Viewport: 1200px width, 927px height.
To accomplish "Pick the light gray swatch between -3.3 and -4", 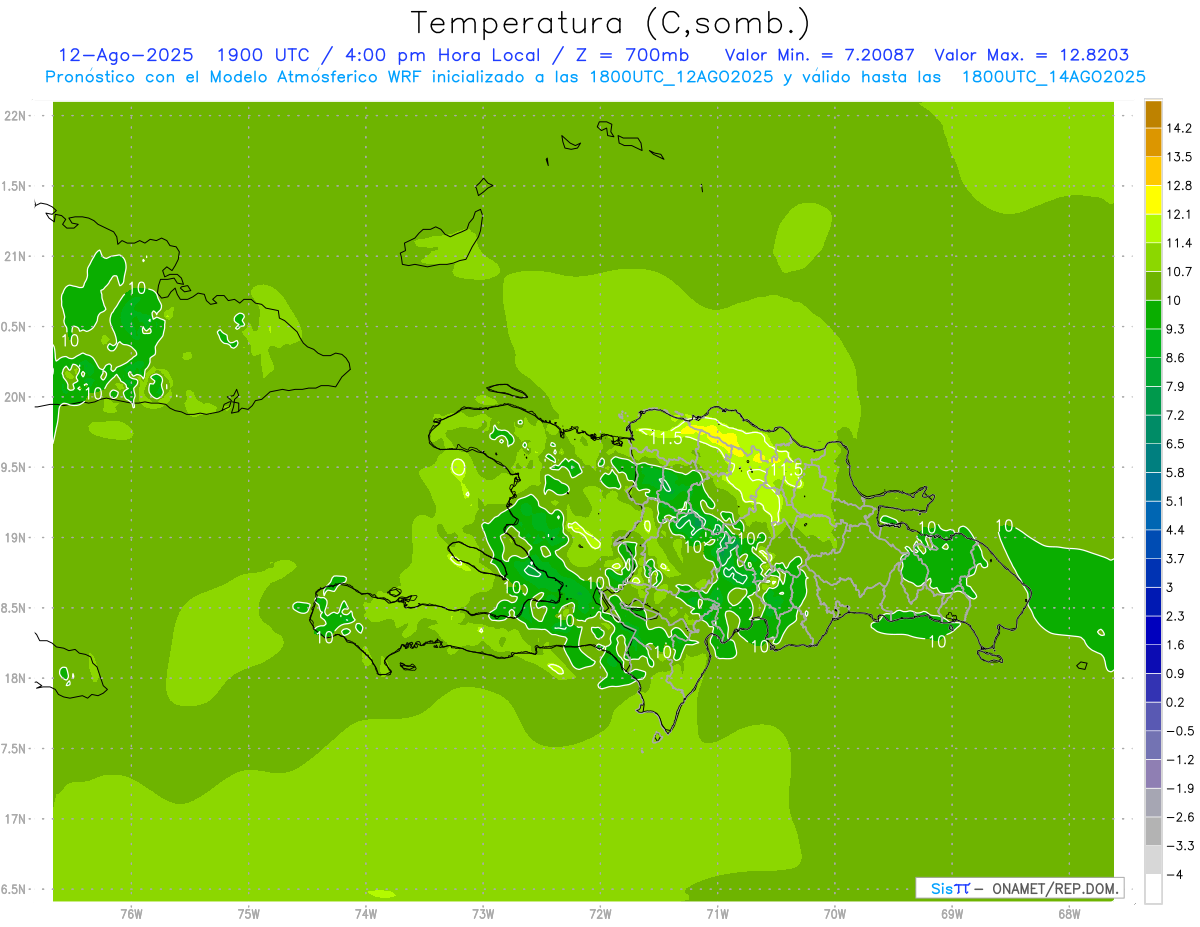I will pyautogui.click(x=1153, y=860).
